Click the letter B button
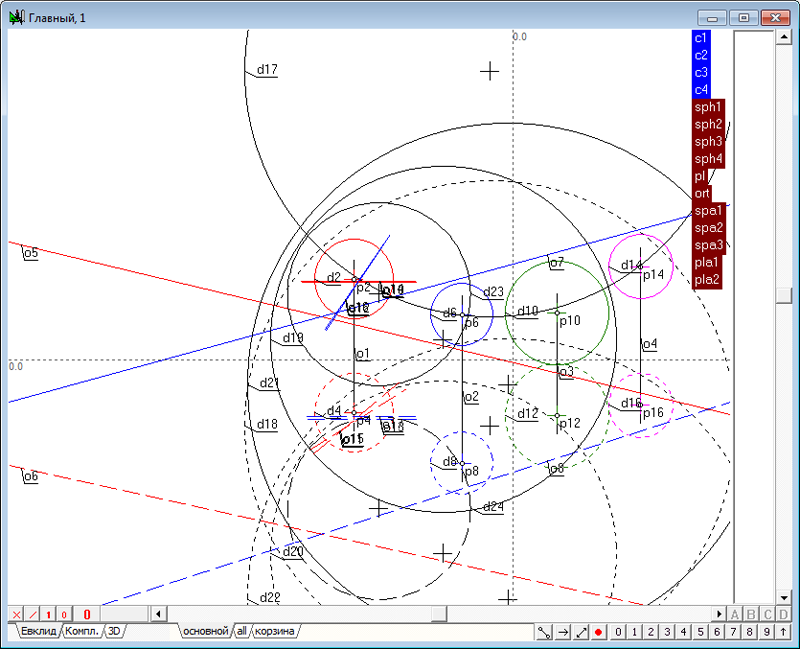The image size is (800, 649). 751,614
